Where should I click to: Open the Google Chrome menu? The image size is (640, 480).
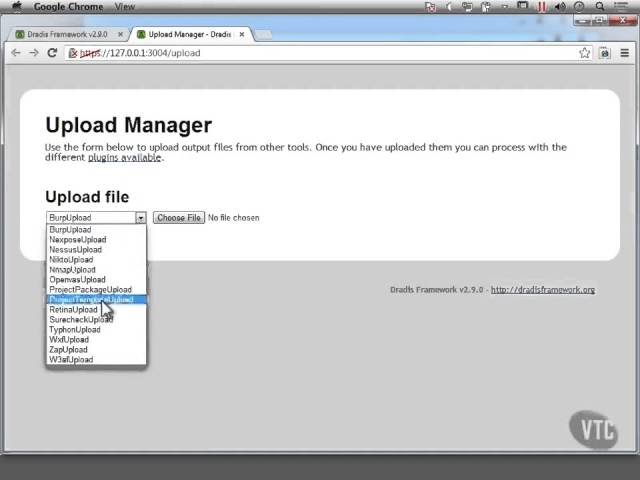[x=68, y=7]
